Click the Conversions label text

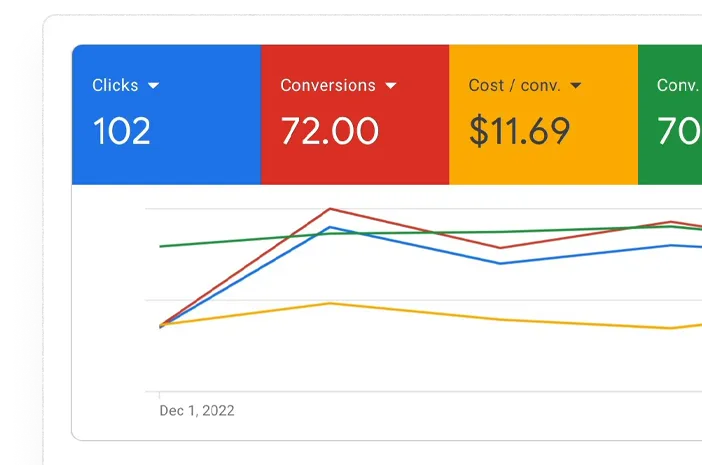tap(328, 85)
